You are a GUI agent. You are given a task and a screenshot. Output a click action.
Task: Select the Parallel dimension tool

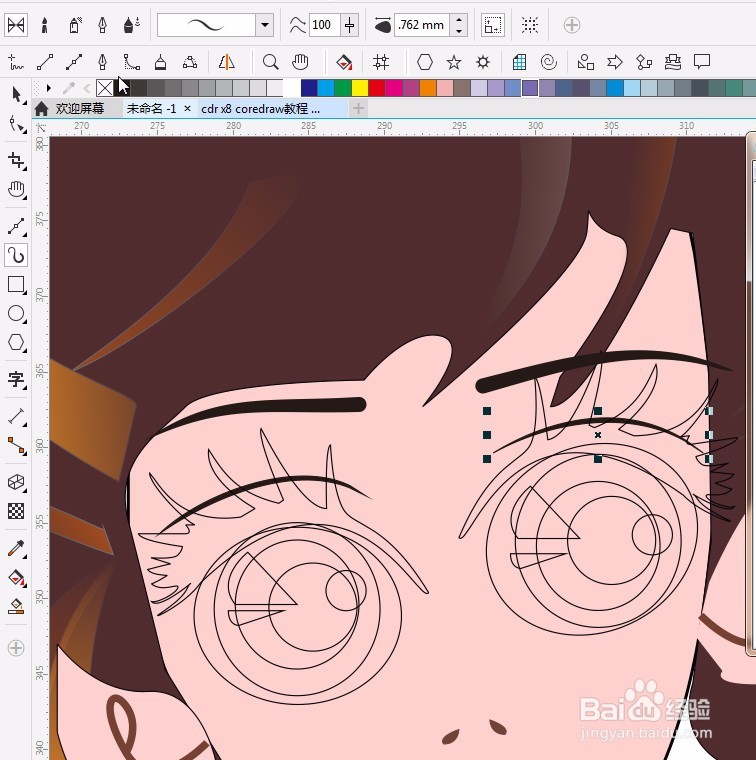click(16, 416)
